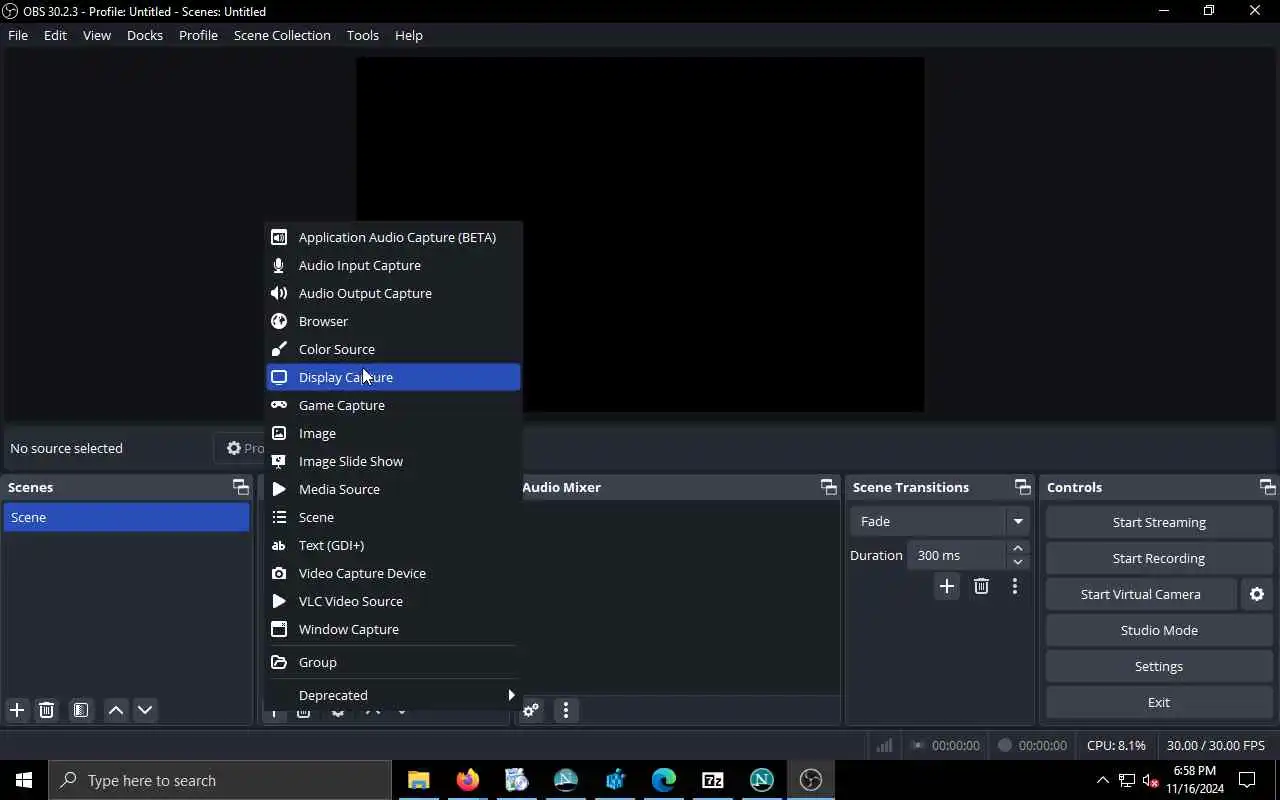Image resolution: width=1280 pixels, height=800 pixels.
Task: Open the File menu
Action: pyautogui.click(x=18, y=35)
